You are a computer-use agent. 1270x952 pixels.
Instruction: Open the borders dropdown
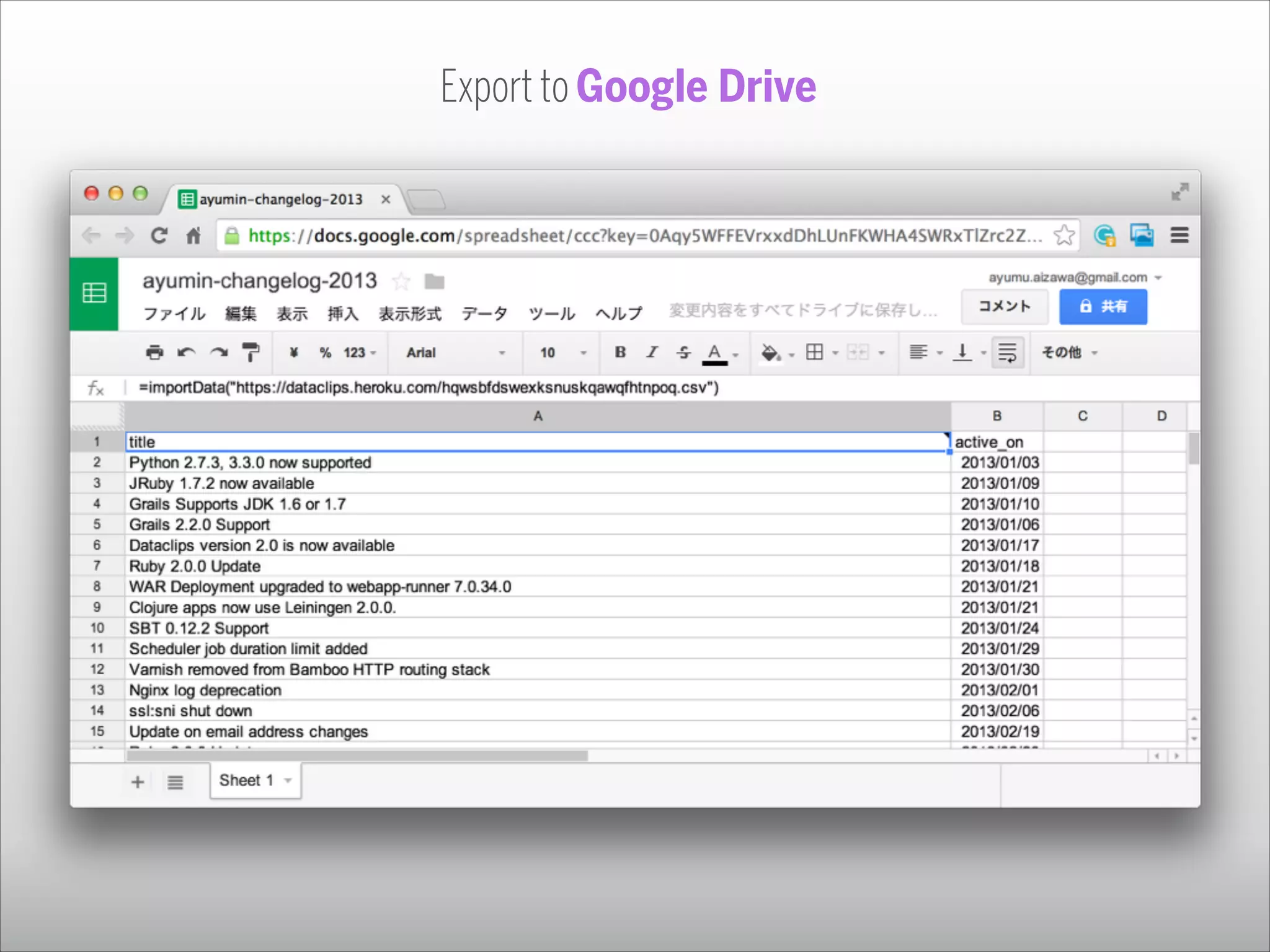(x=822, y=353)
